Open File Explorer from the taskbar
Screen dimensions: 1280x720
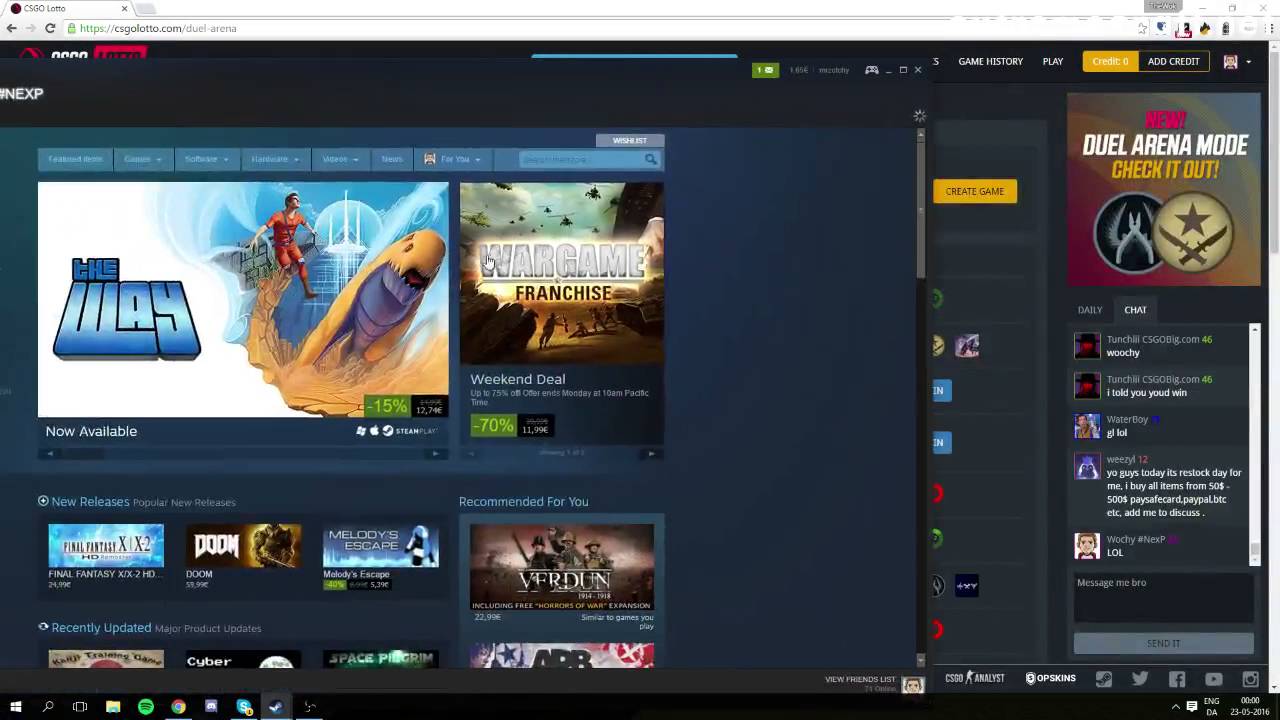pyautogui.click(x=113, y=707)
